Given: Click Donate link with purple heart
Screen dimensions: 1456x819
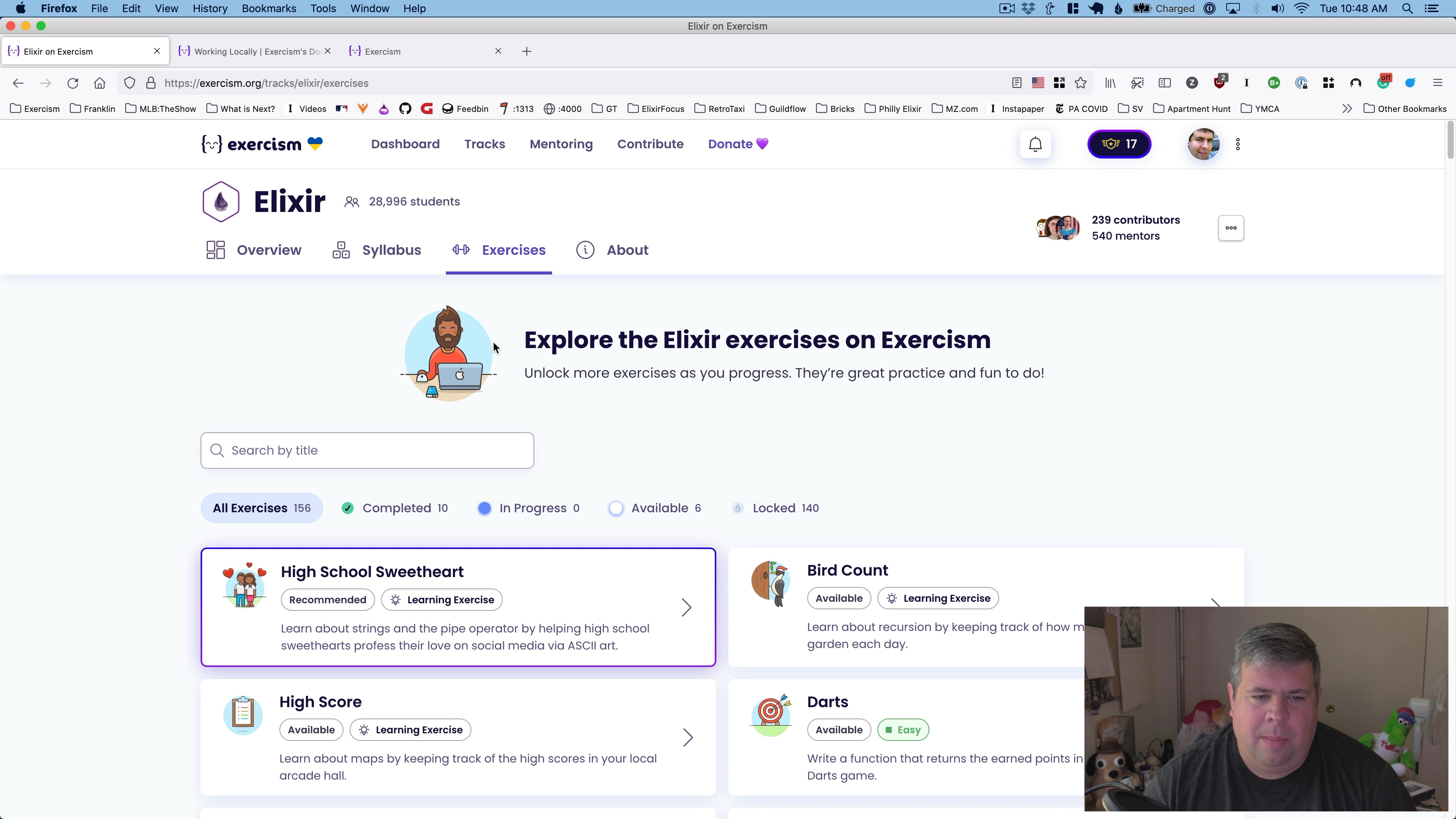Looking at the screenshot, I should [x=738, y=144].
